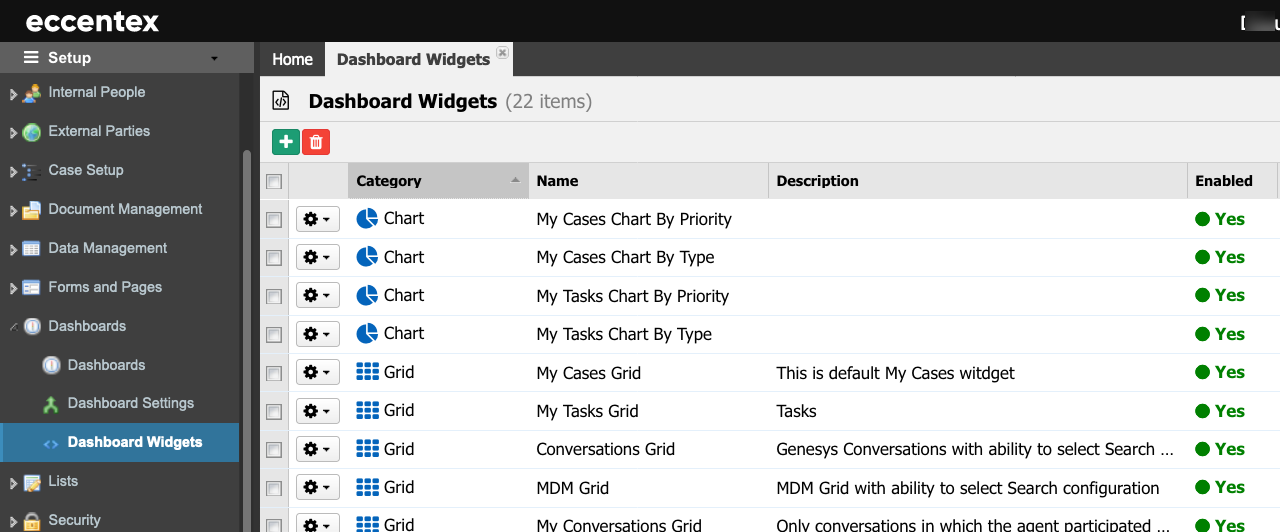The height and width of the screenshot is (532, 1280).
Task: Open gear menu for My Tasks Chart By Priority
Action: pos(318,296)
